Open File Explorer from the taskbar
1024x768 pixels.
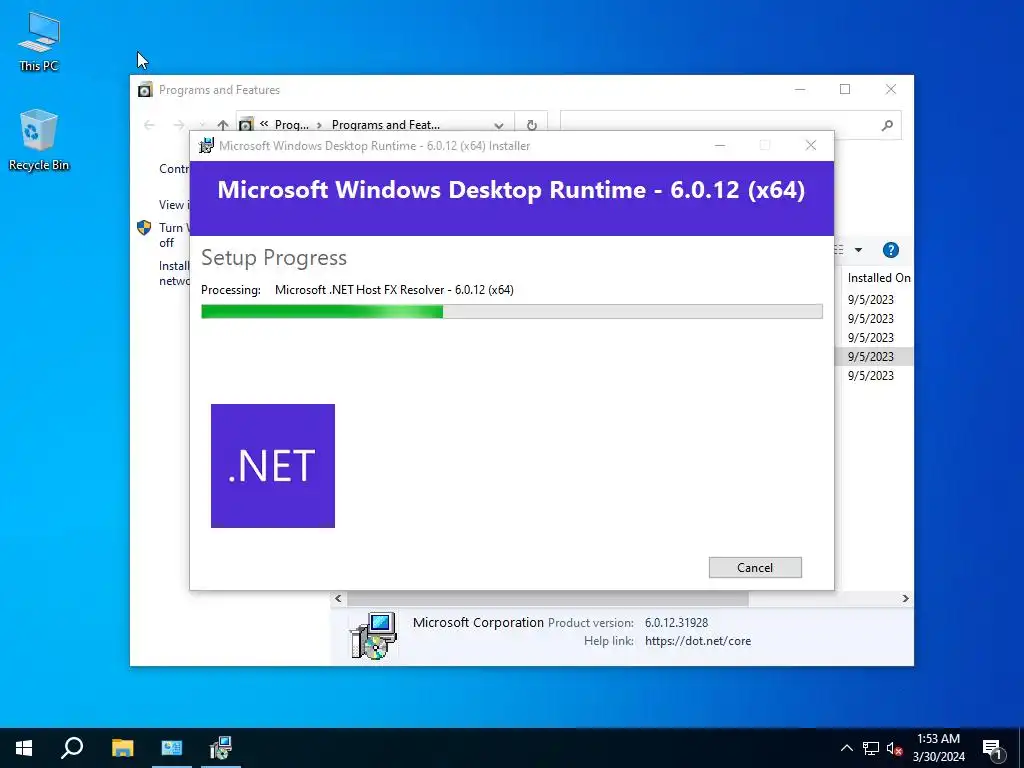coord(122,748)
